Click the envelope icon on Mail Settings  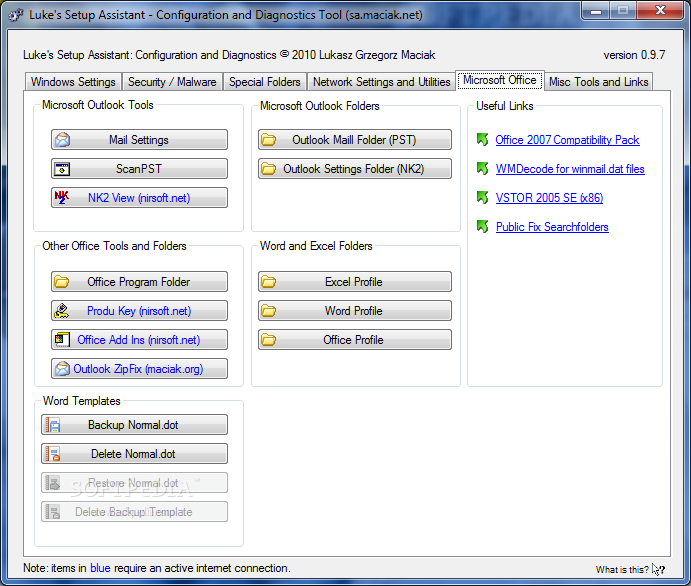coord(63,140)
